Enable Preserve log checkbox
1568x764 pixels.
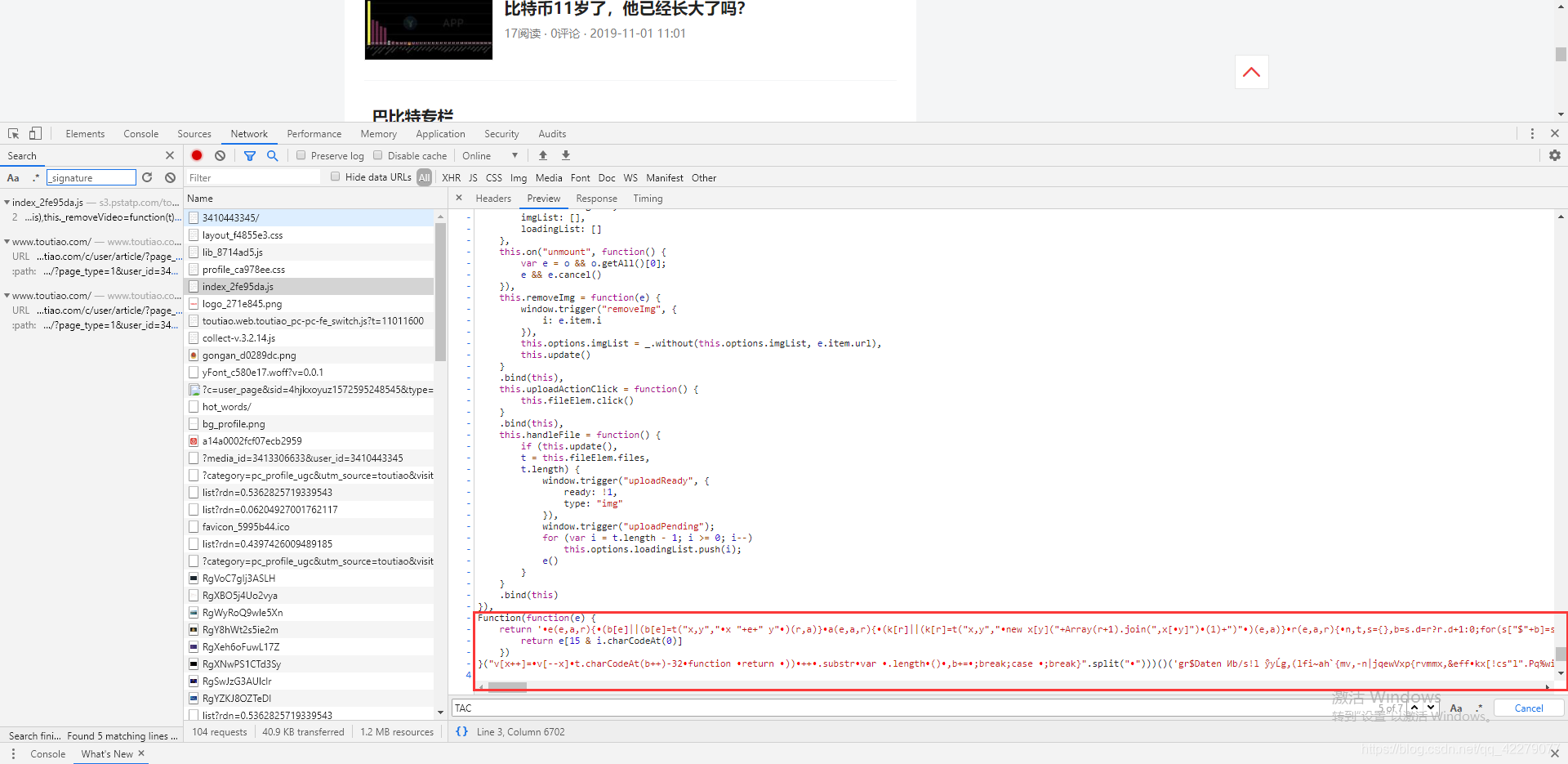pyautogui.click(x=301, y=155)
